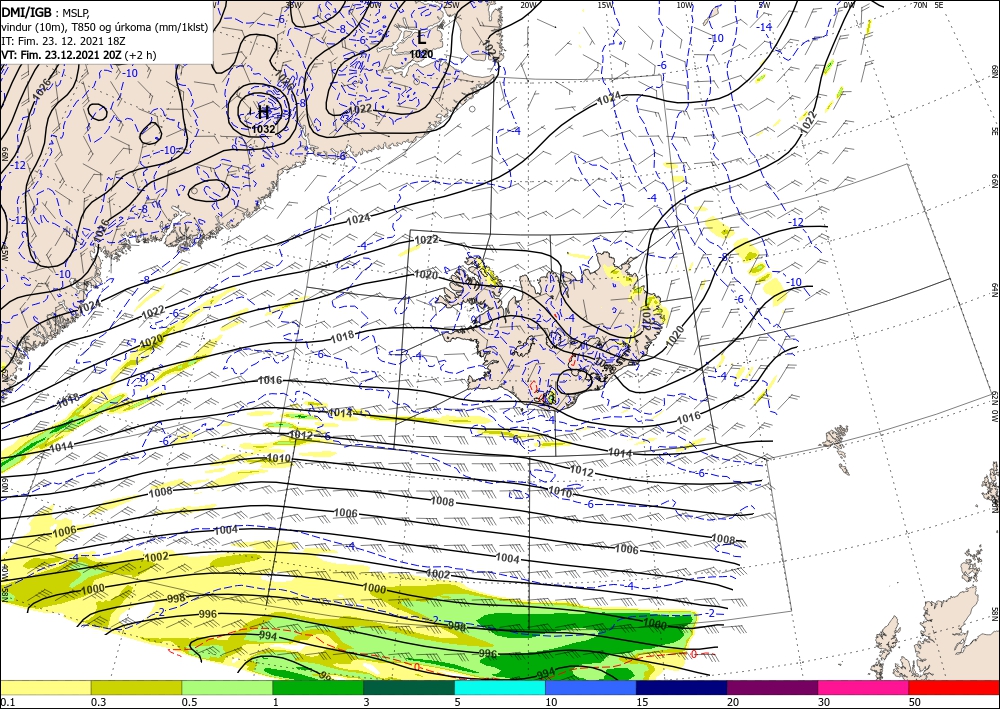
Task: Click the 'DMI/IGB : MSLP,' title text
Action: coord(45,11)
